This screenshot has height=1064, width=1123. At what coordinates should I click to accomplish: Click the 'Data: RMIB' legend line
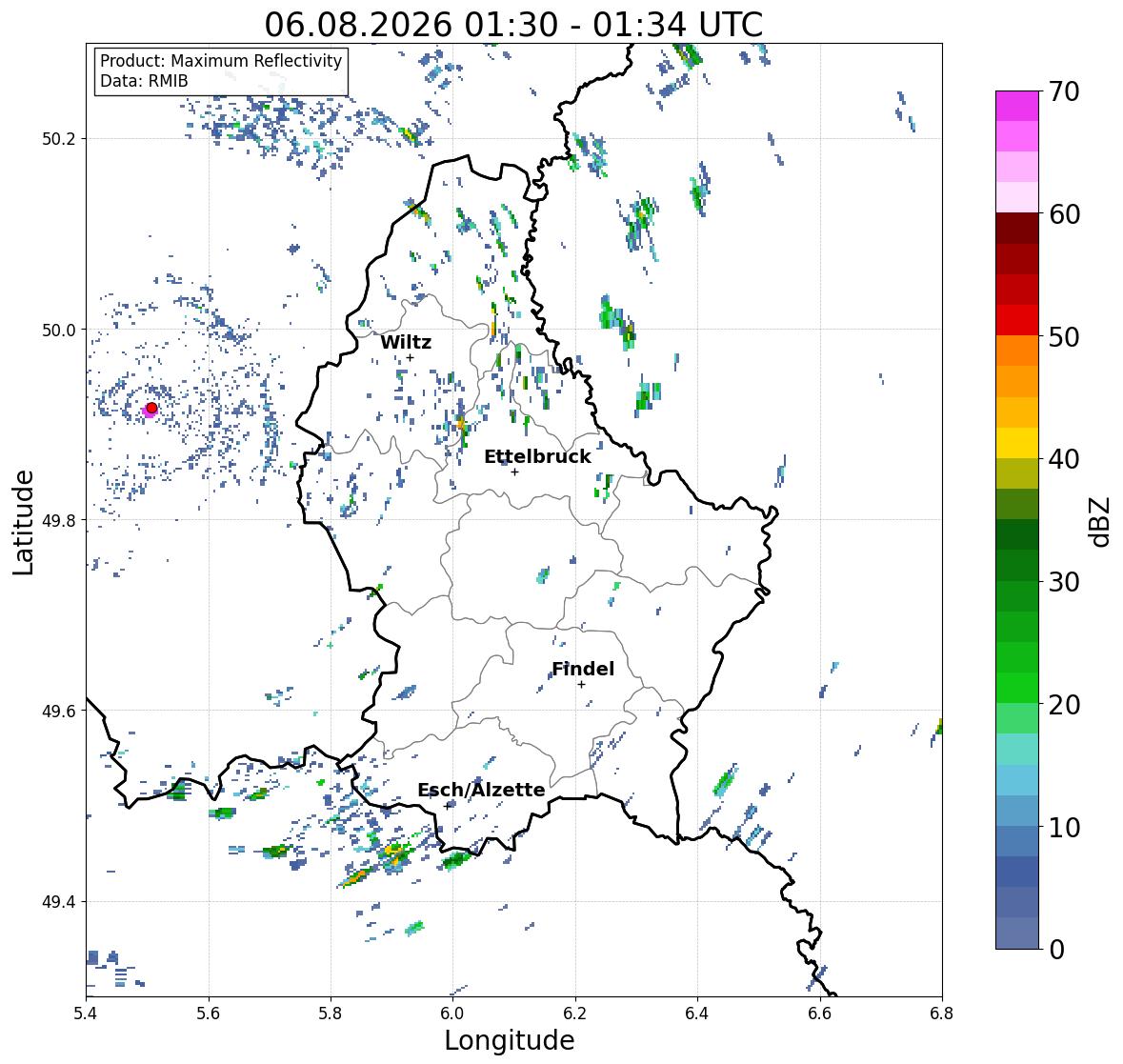(144, 81)
